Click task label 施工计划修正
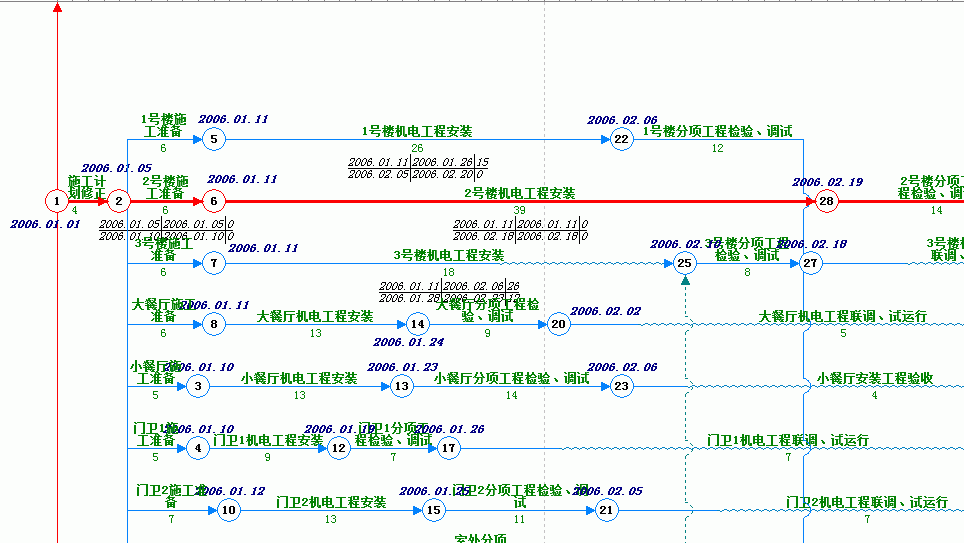964x543 pixels. tap(87, 188)
